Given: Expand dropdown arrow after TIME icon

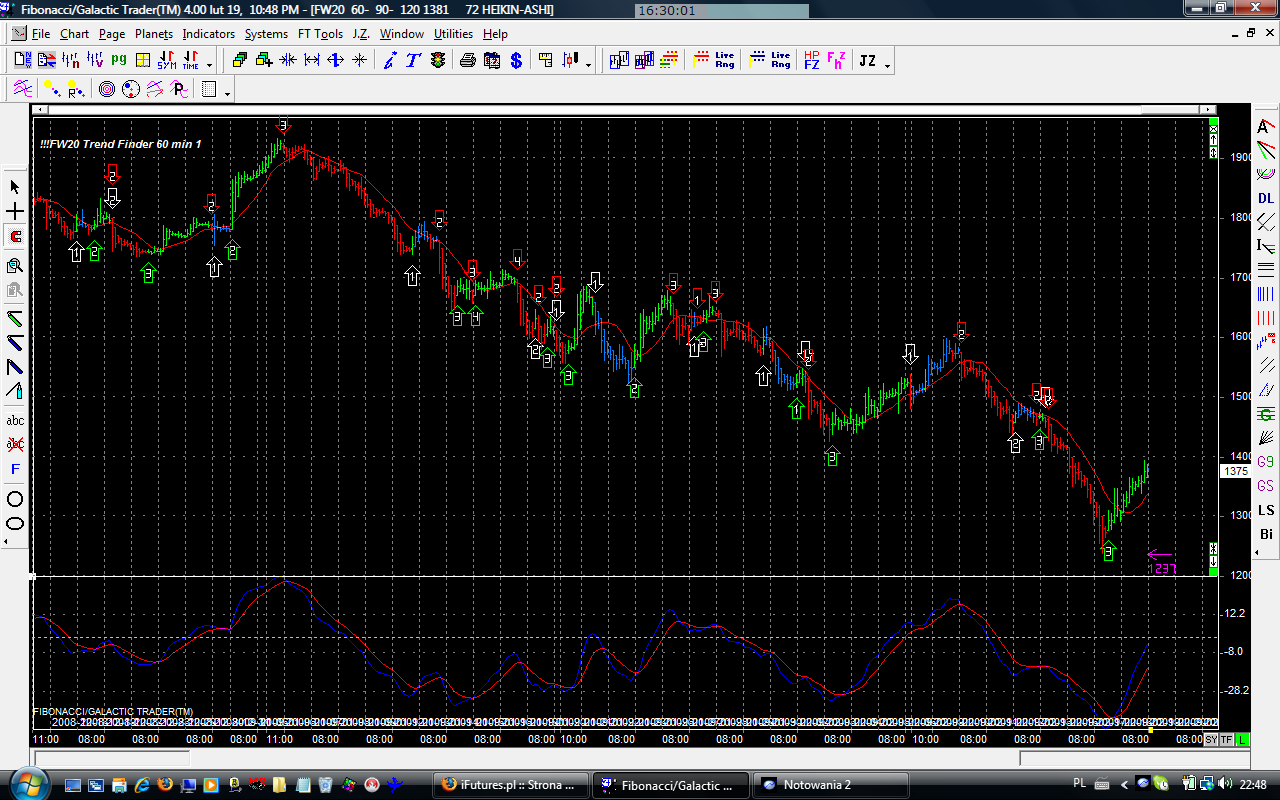Looking at the screenshot, I should [209, 63].
